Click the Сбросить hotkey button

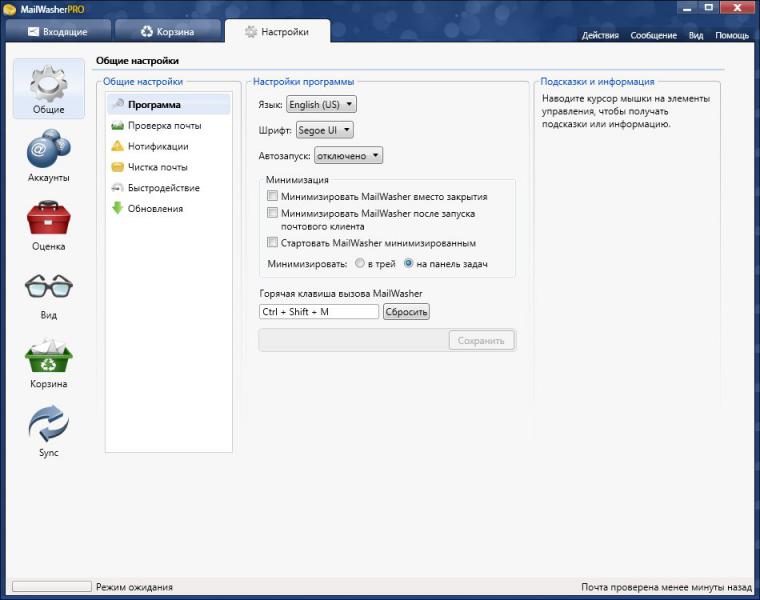(x=406, y=312)
